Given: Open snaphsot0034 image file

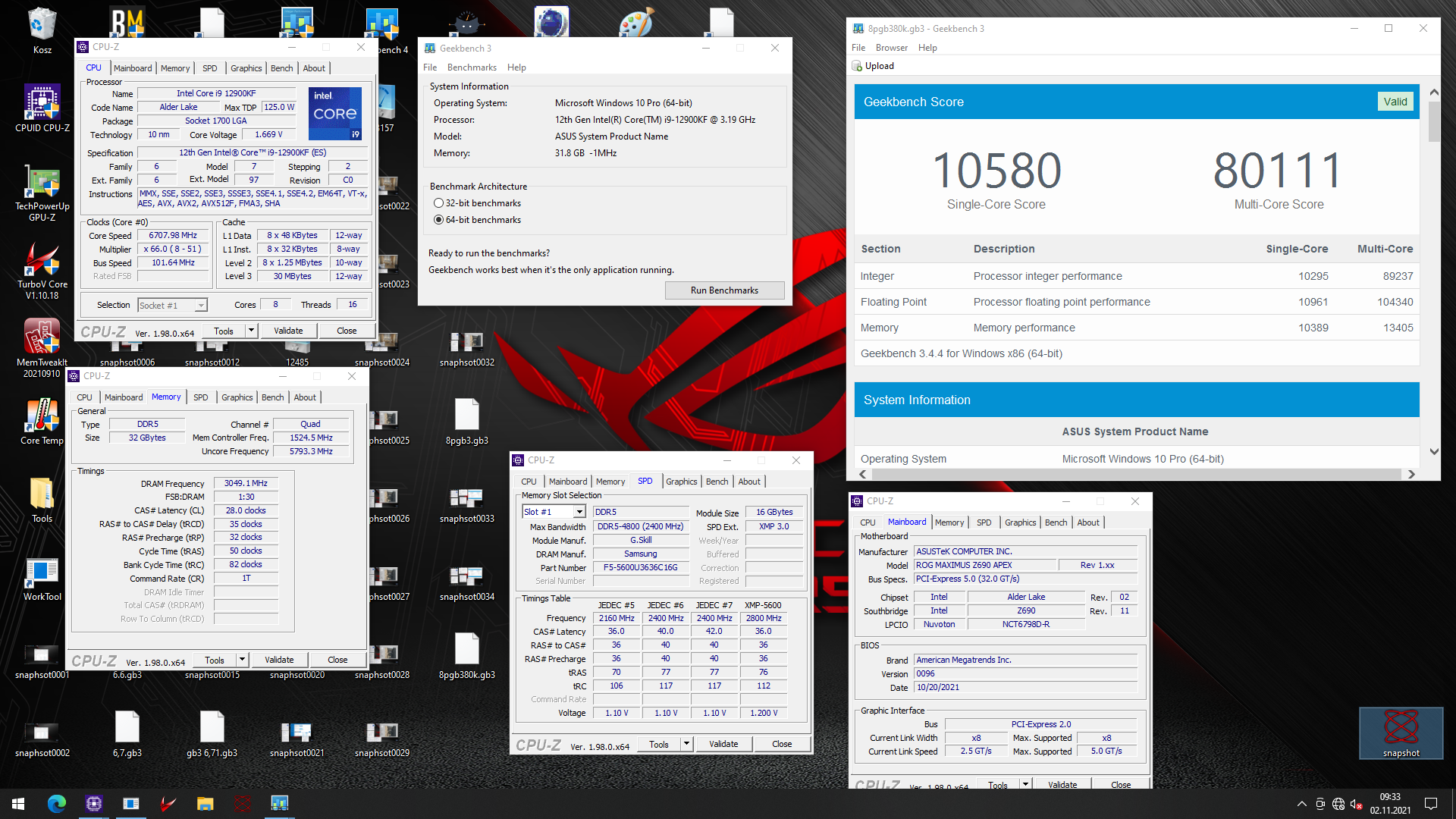Looking at the screenshot, I should [x=466, y=582].
